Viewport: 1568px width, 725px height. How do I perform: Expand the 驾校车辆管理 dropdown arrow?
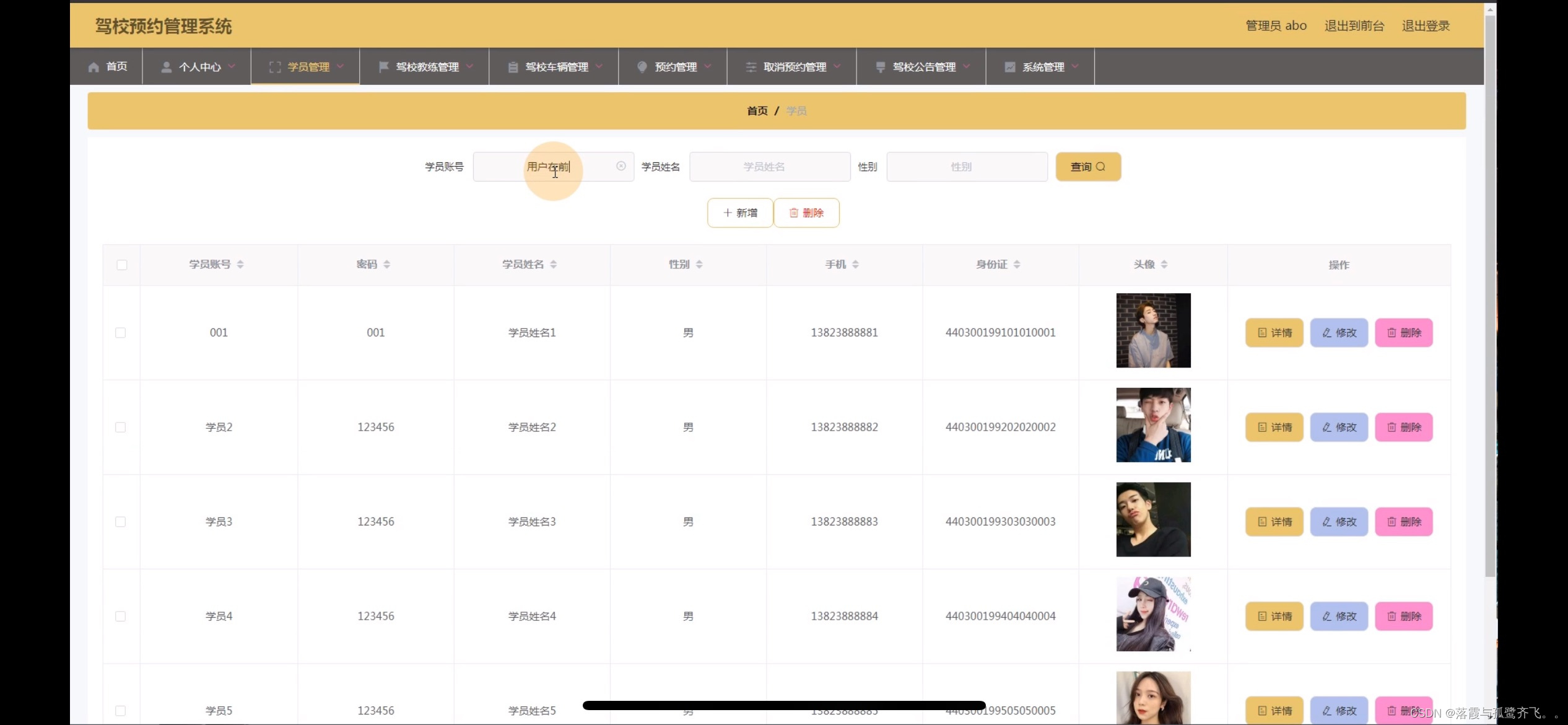[599, 66]
